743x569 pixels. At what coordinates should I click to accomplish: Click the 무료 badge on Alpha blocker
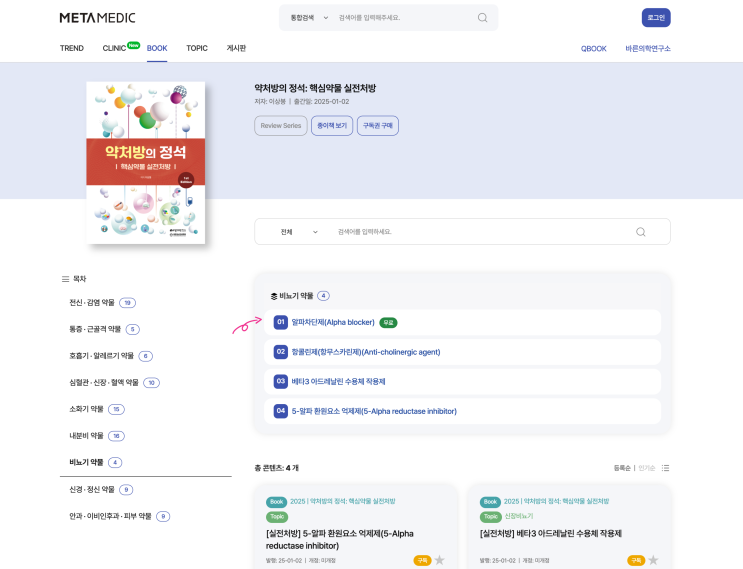[388, 323]
